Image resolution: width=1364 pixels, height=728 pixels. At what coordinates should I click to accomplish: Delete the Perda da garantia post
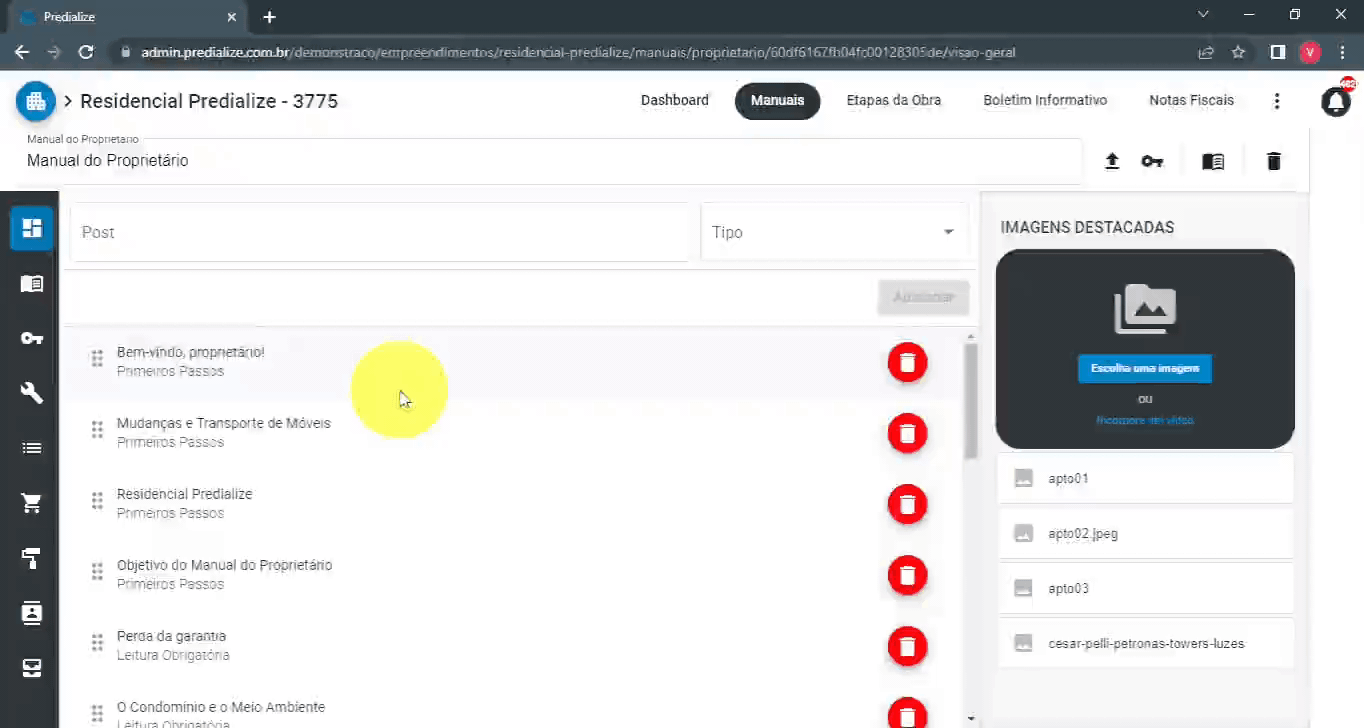[907, 646]
